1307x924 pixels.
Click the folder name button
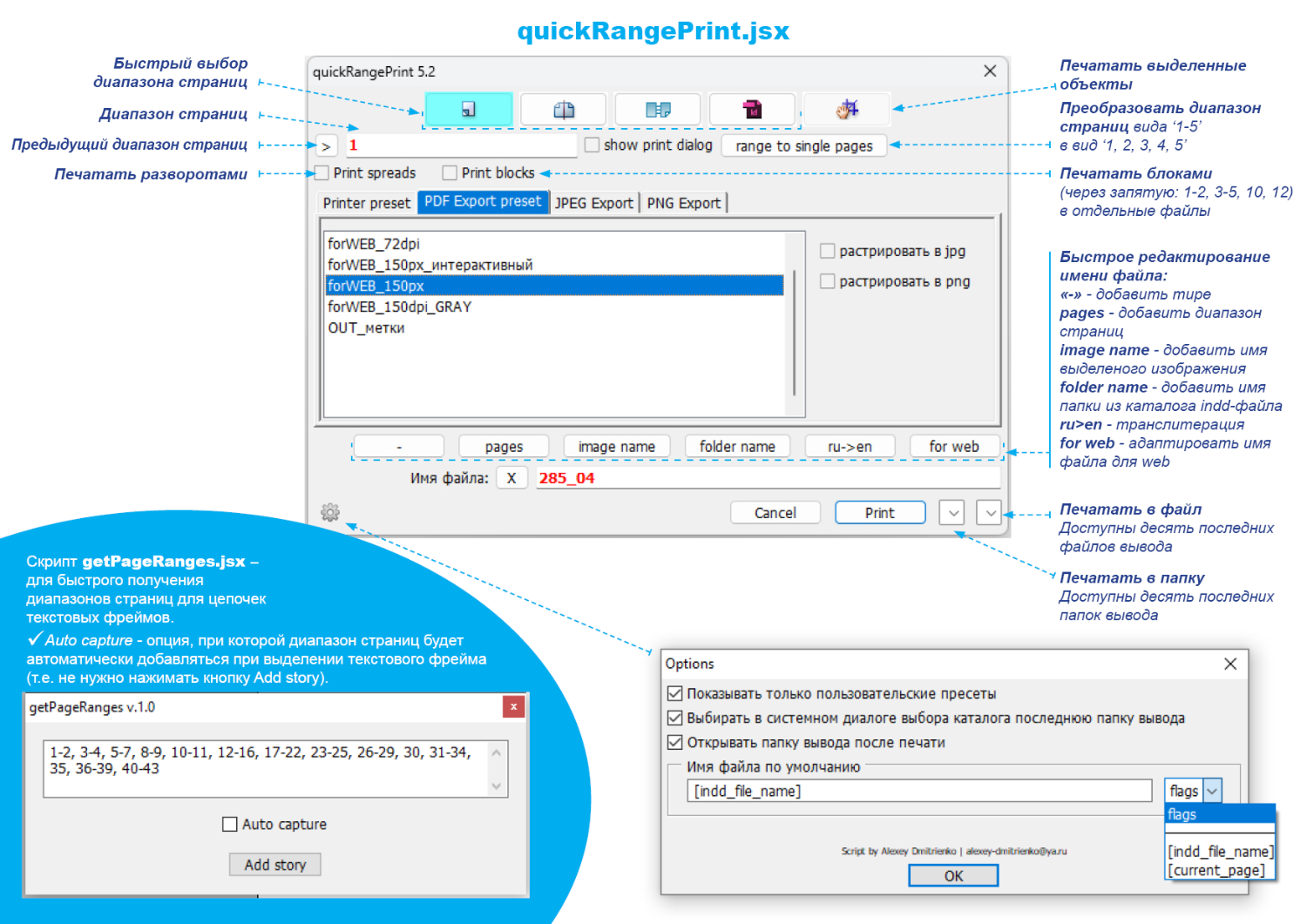tap(737, 447)
